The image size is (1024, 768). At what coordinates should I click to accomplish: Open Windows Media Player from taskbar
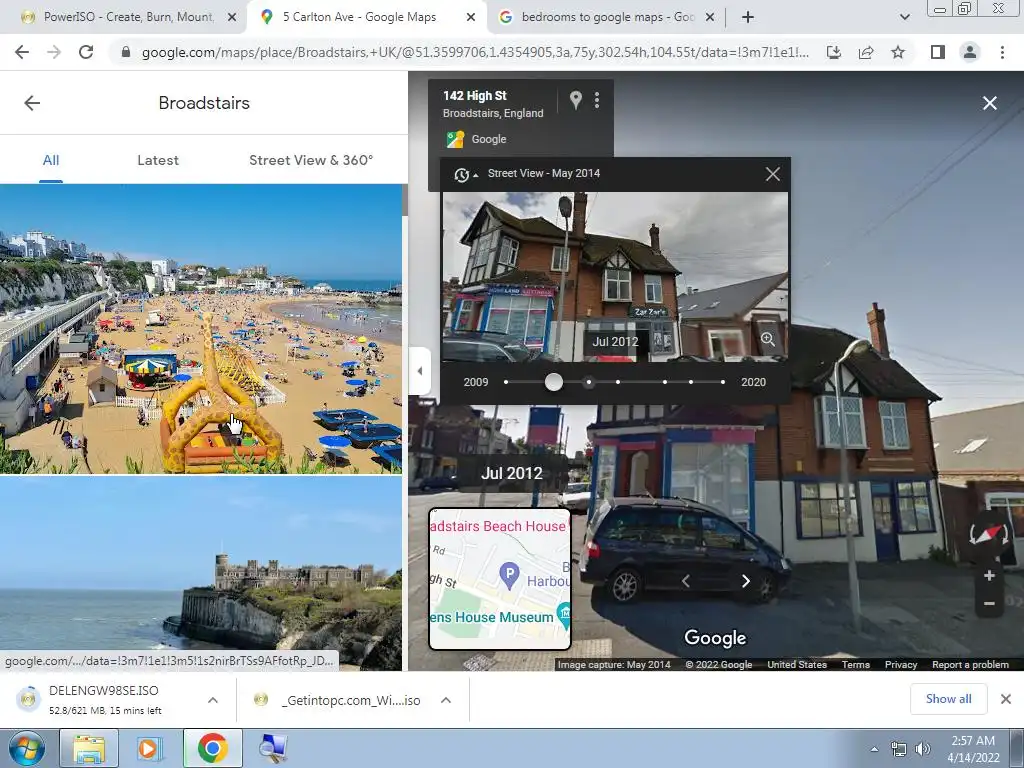click(150, 748)
